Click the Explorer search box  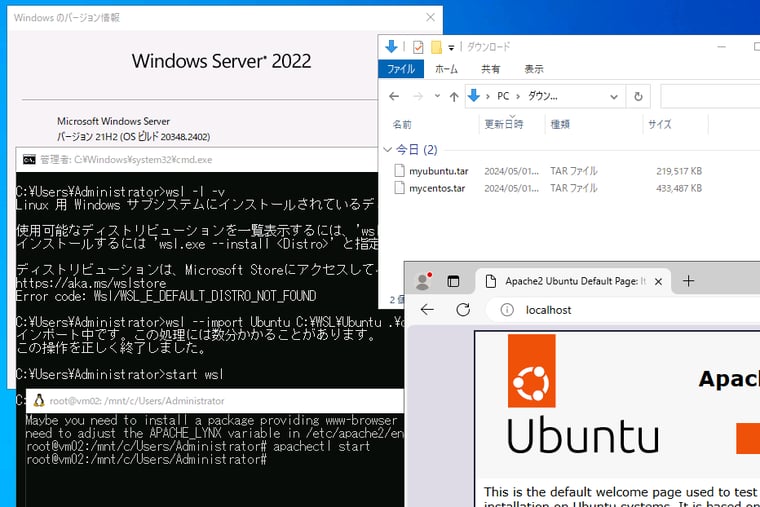(x=711, y=96)
